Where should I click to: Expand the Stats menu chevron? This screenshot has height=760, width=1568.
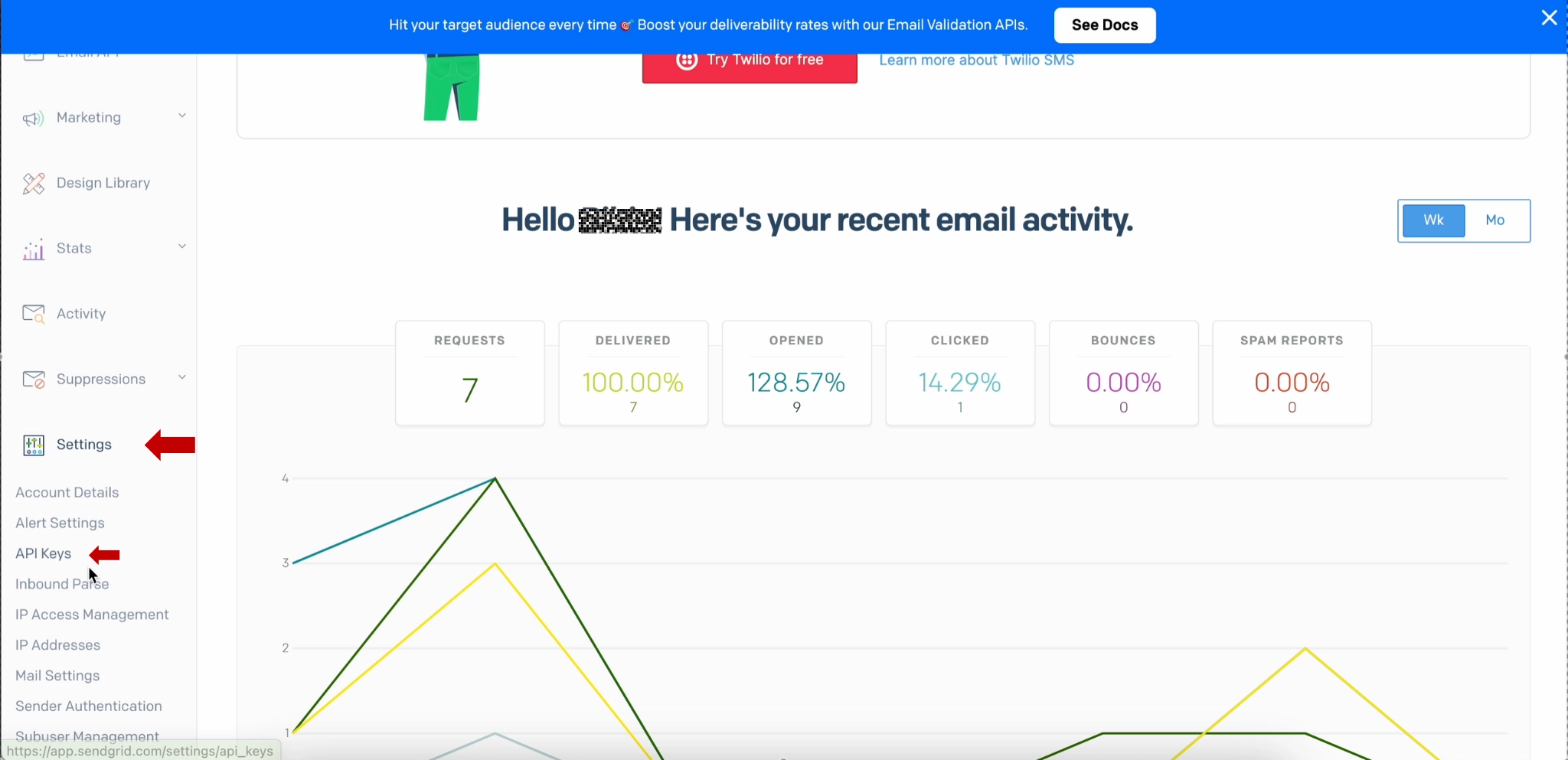pos(182,246)
